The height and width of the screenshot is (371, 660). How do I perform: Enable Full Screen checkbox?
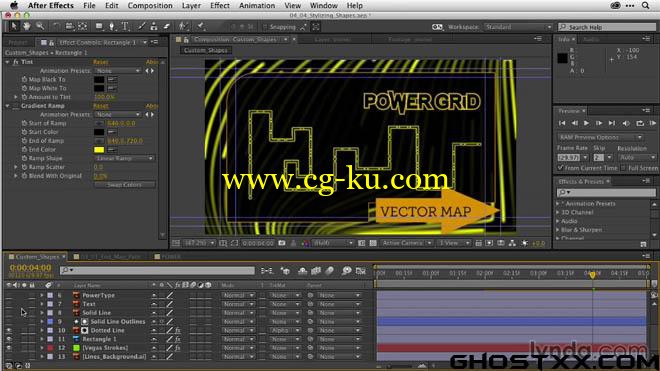(x=623, y=168)
